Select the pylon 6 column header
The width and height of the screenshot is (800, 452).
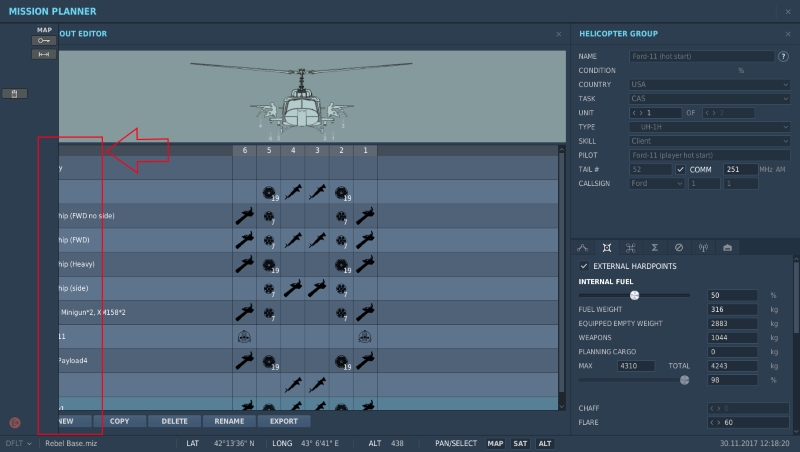click(x=244, y=150)
